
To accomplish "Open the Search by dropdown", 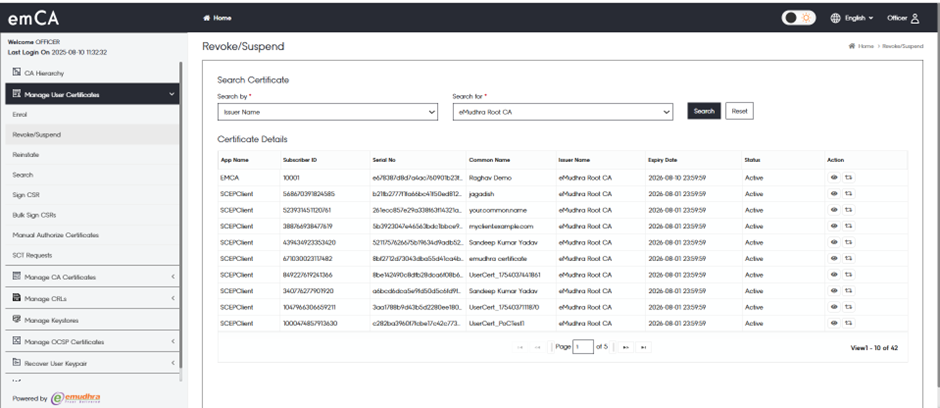I will (327, 112).
